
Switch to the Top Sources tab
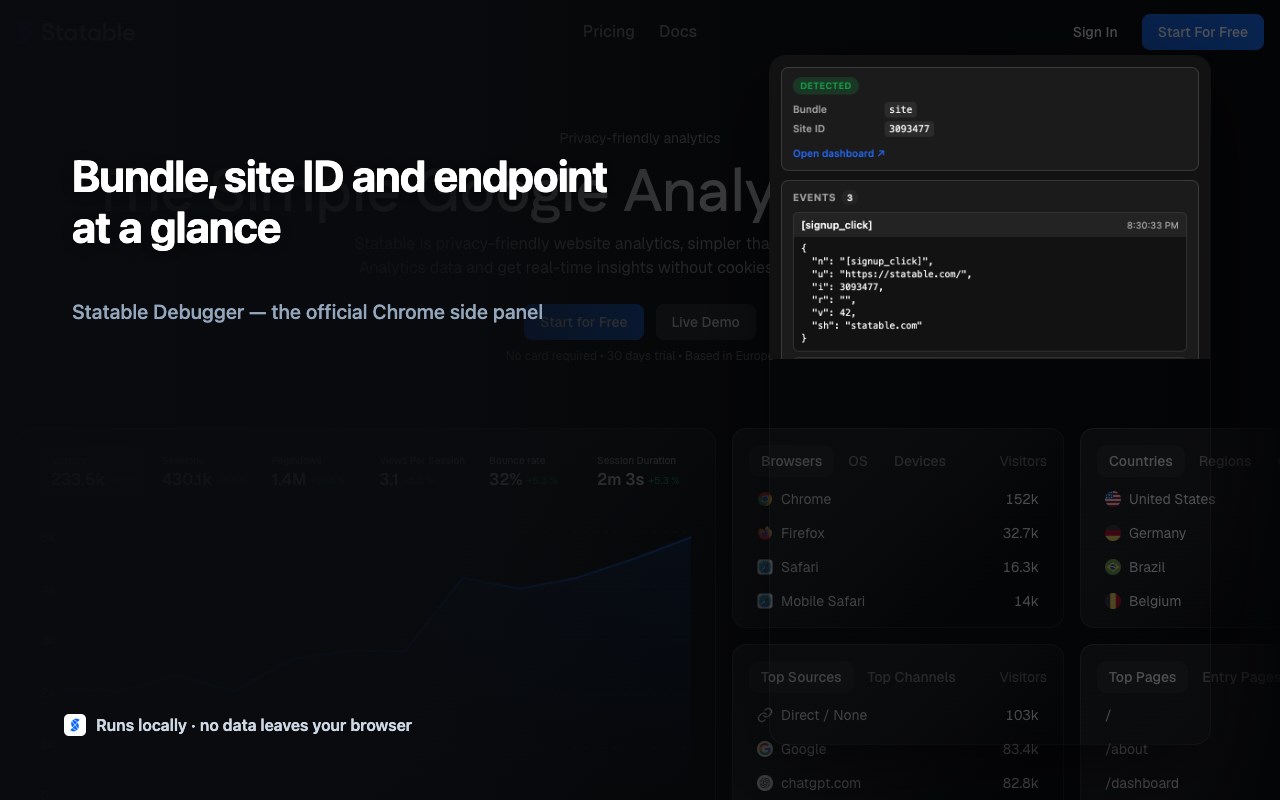coord(801,677)
